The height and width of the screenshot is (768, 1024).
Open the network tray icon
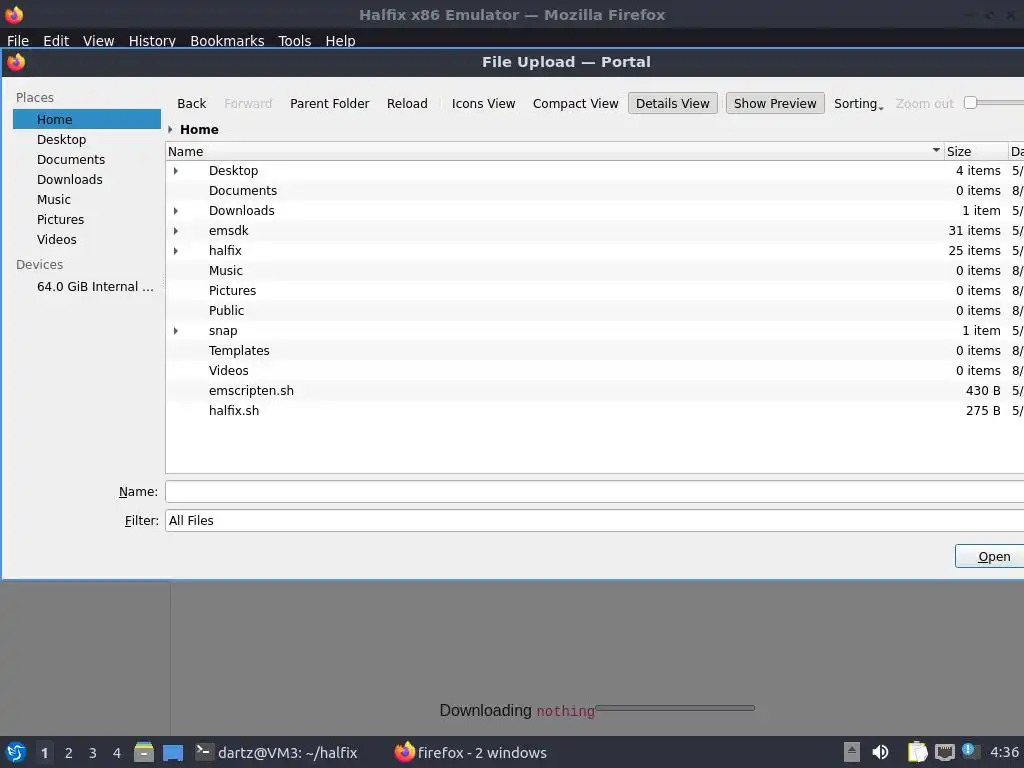tap(944, 752)
